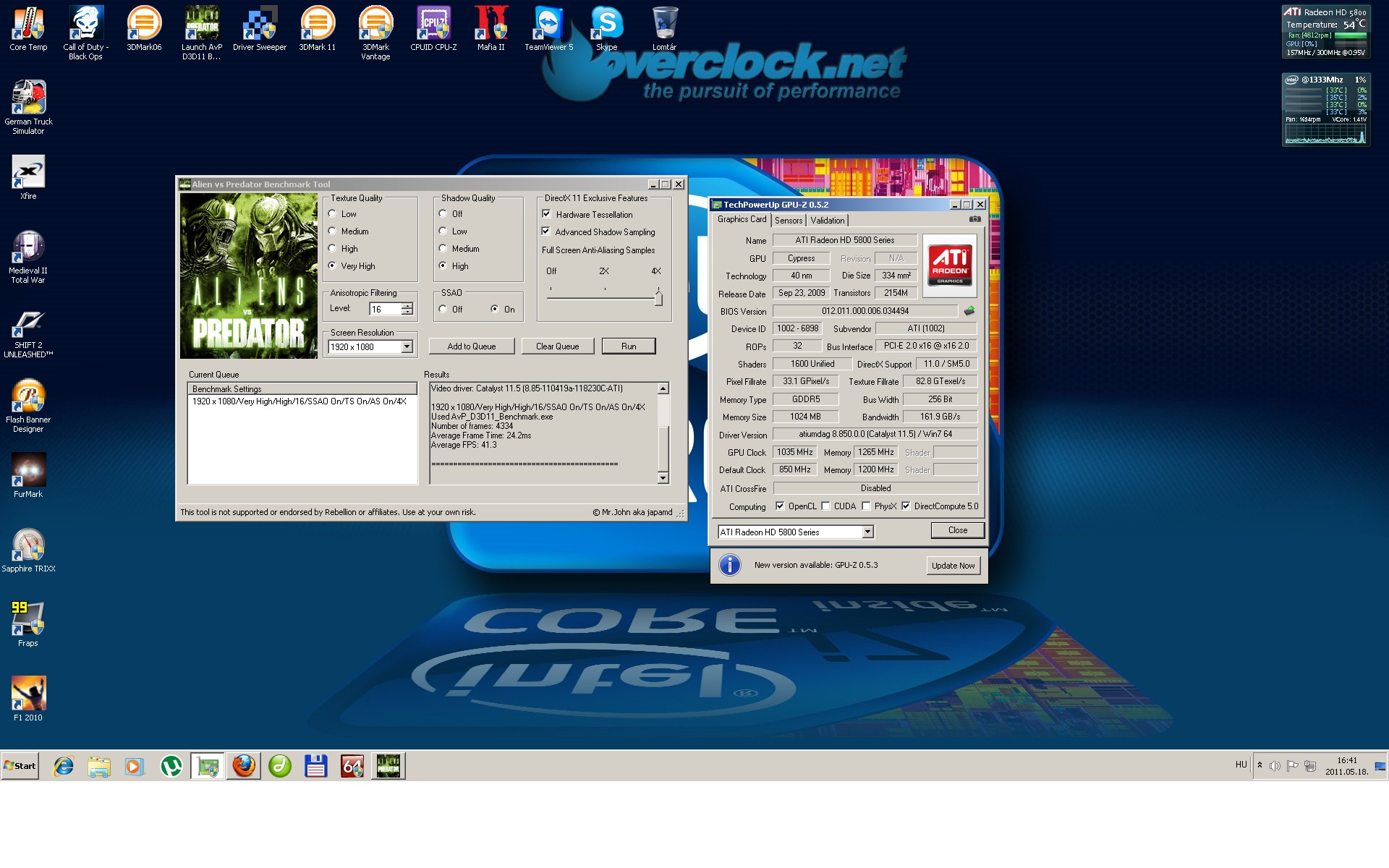
Task: Select High texture quality radio button
Action: 332,249
